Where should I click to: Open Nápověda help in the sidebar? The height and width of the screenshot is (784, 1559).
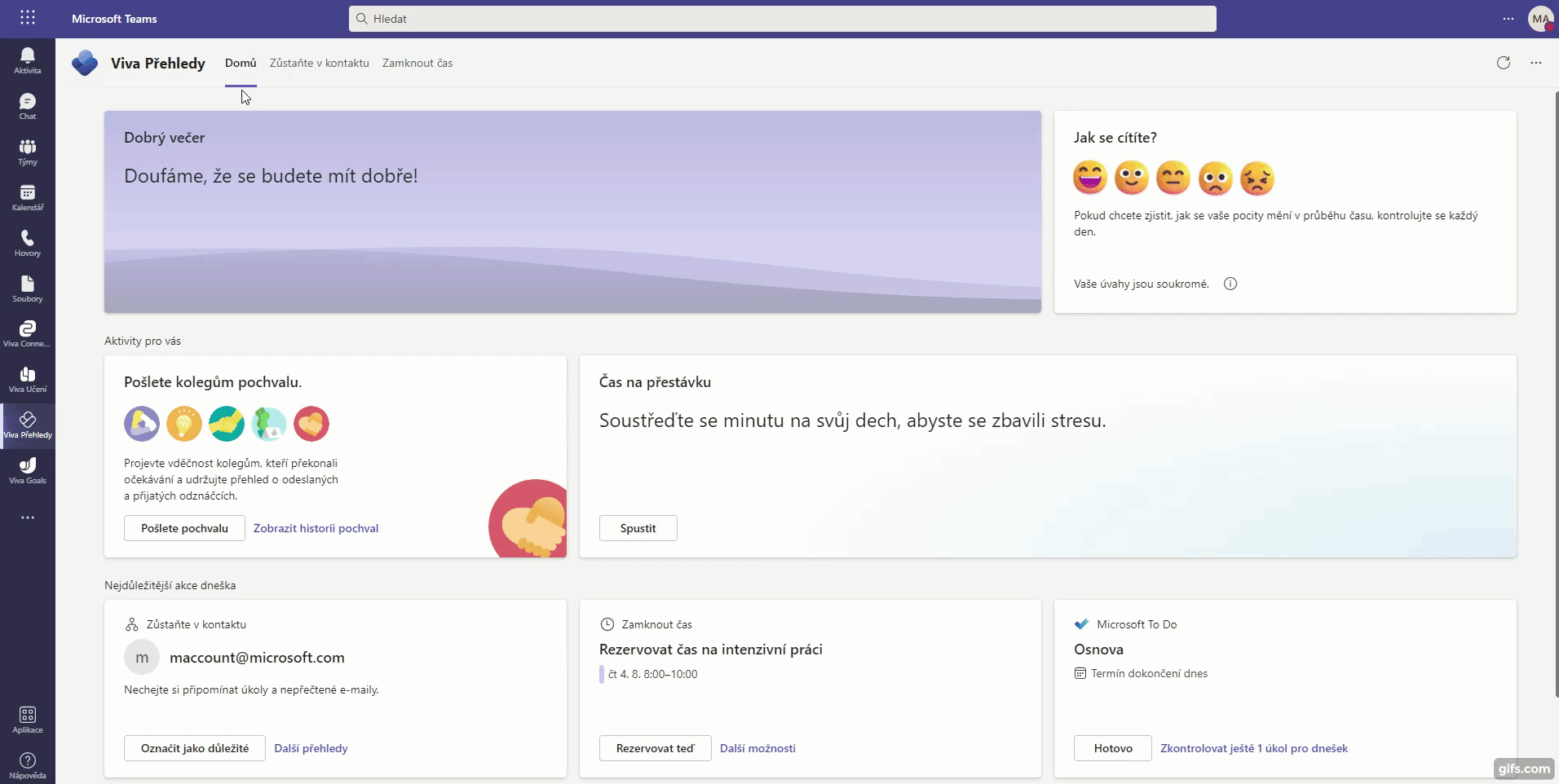(x=28, y=765)
